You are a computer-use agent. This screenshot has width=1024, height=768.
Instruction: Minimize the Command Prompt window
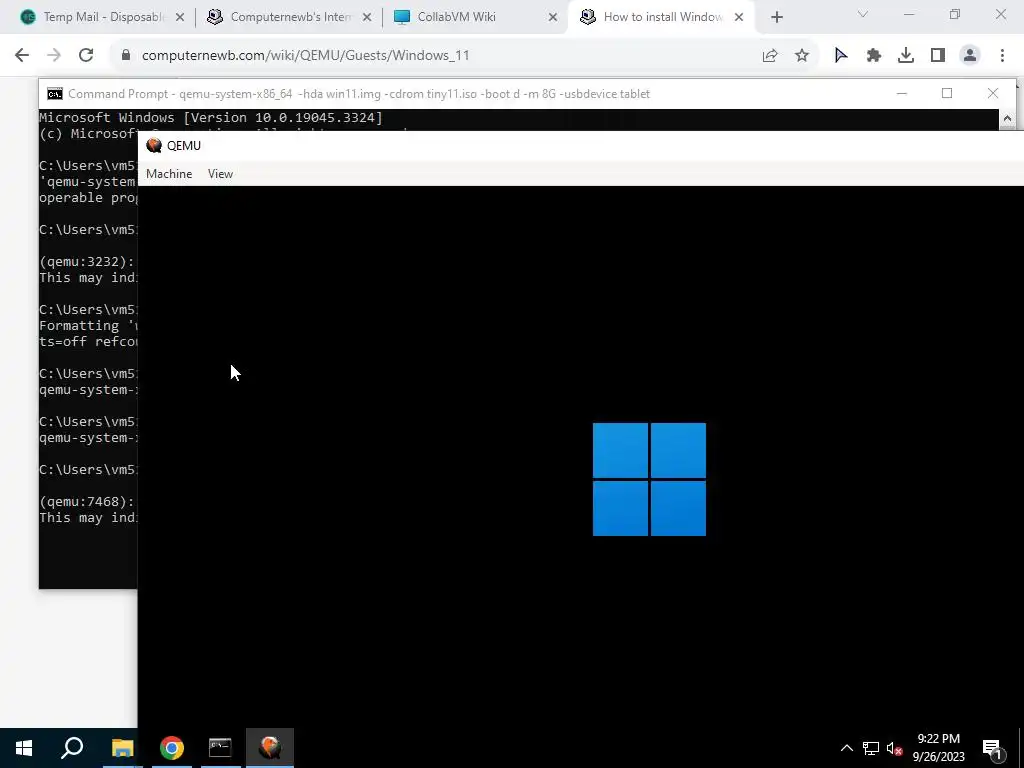click(x=902, y=93)
